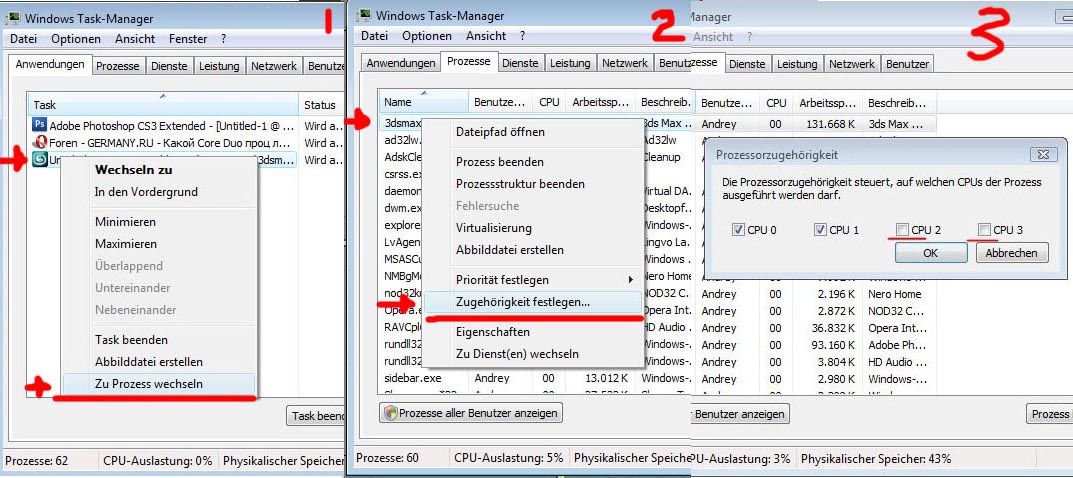The height and width of the screenshot is (478, 1073).
Task: Check the CPU 2 checkbox
Action: click(x=902, y=230)
